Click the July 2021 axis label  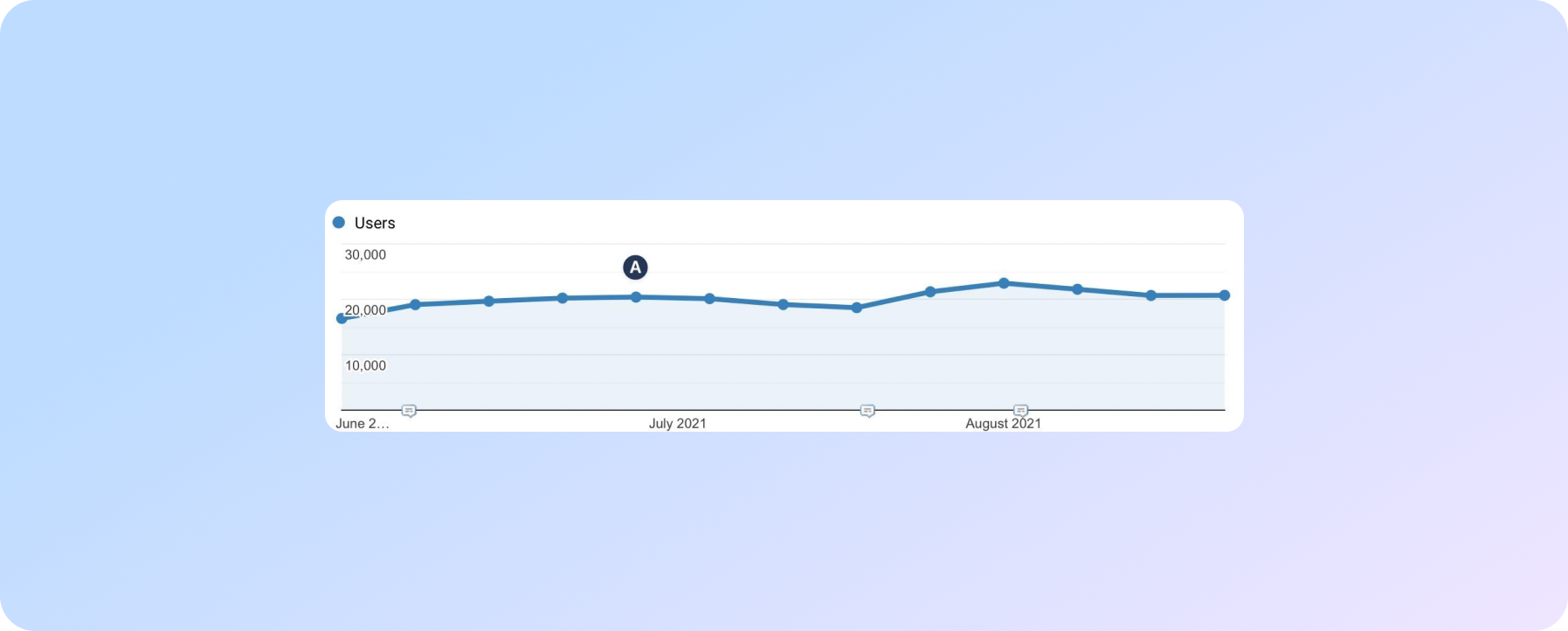coord(677,424)
